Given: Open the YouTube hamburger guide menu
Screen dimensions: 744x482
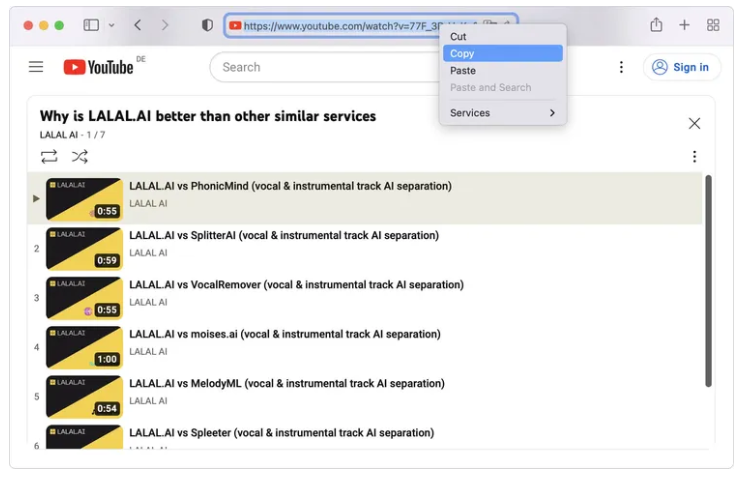Looking at the screenshot, I should tap(36, 67).
